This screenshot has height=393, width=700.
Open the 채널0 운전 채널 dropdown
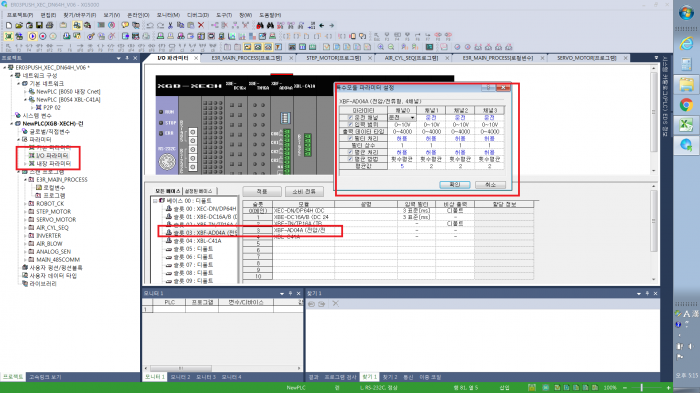pos(412,117)
